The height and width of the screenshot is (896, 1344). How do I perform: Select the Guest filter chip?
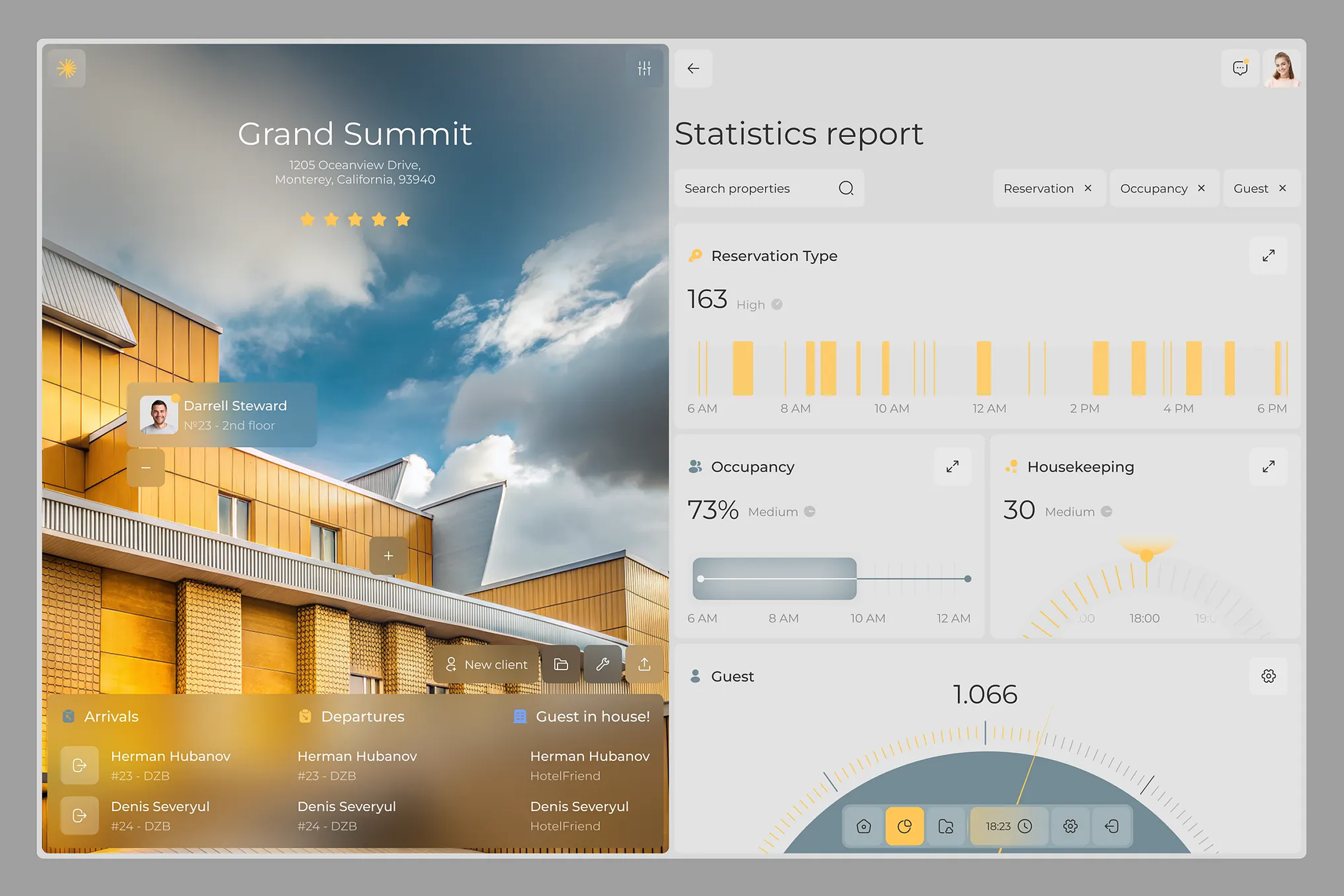[x=1262, y=188]
